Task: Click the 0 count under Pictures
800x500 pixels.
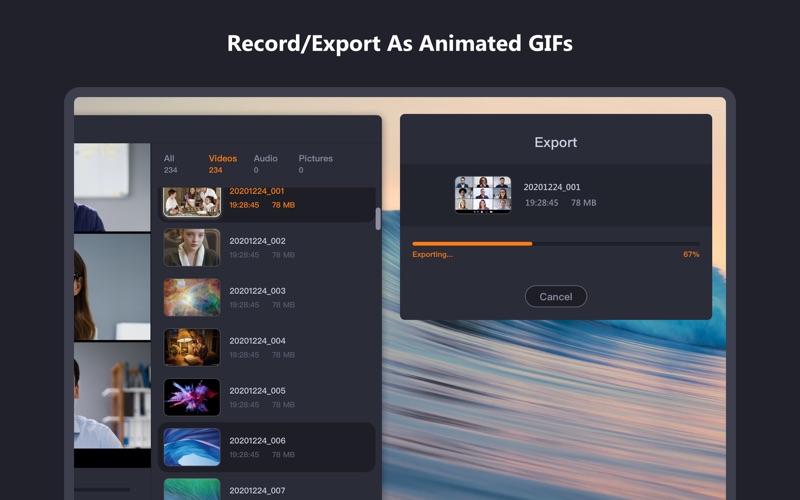Action: tap(301, 170)
